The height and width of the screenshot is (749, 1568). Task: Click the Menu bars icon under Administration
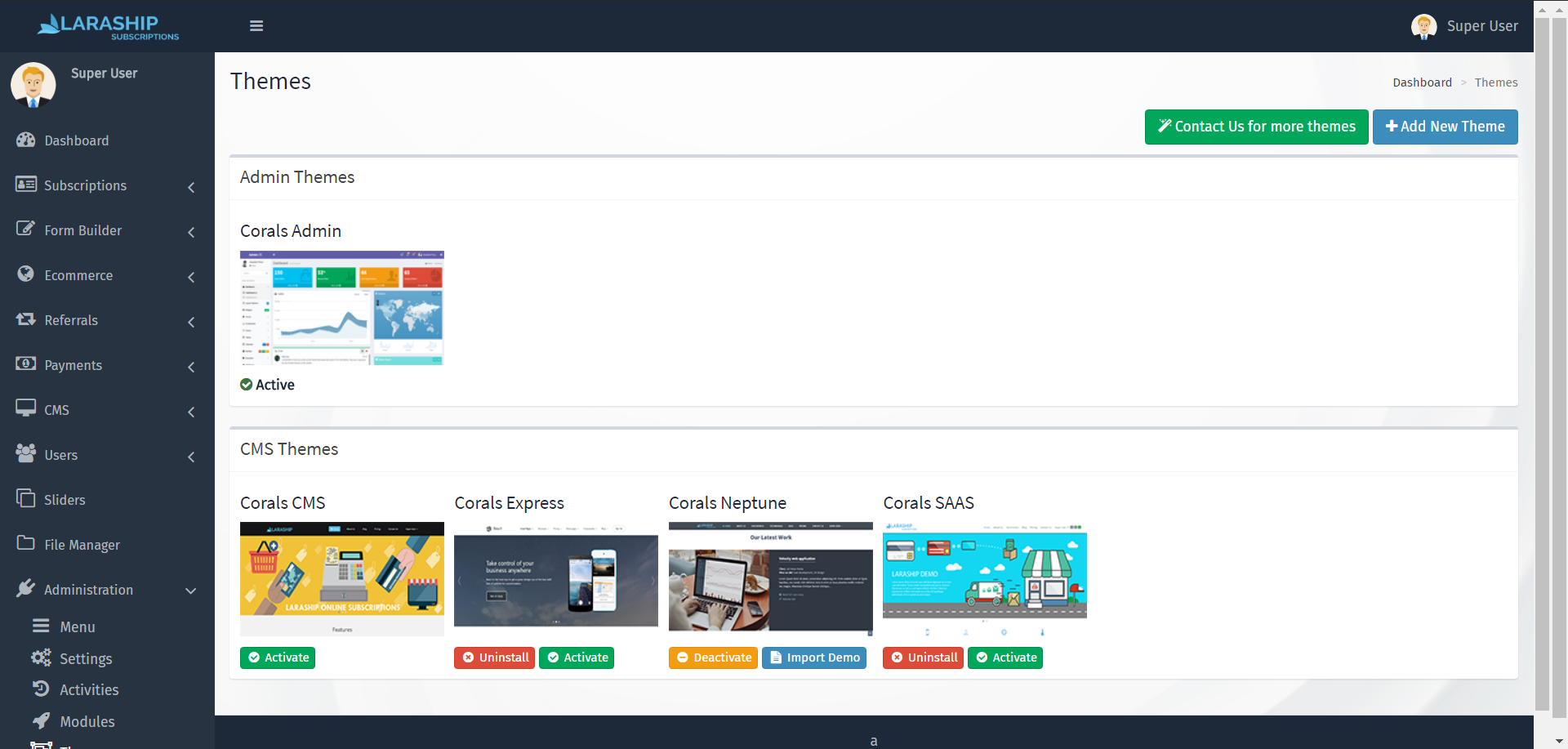[x=41, y=626]
